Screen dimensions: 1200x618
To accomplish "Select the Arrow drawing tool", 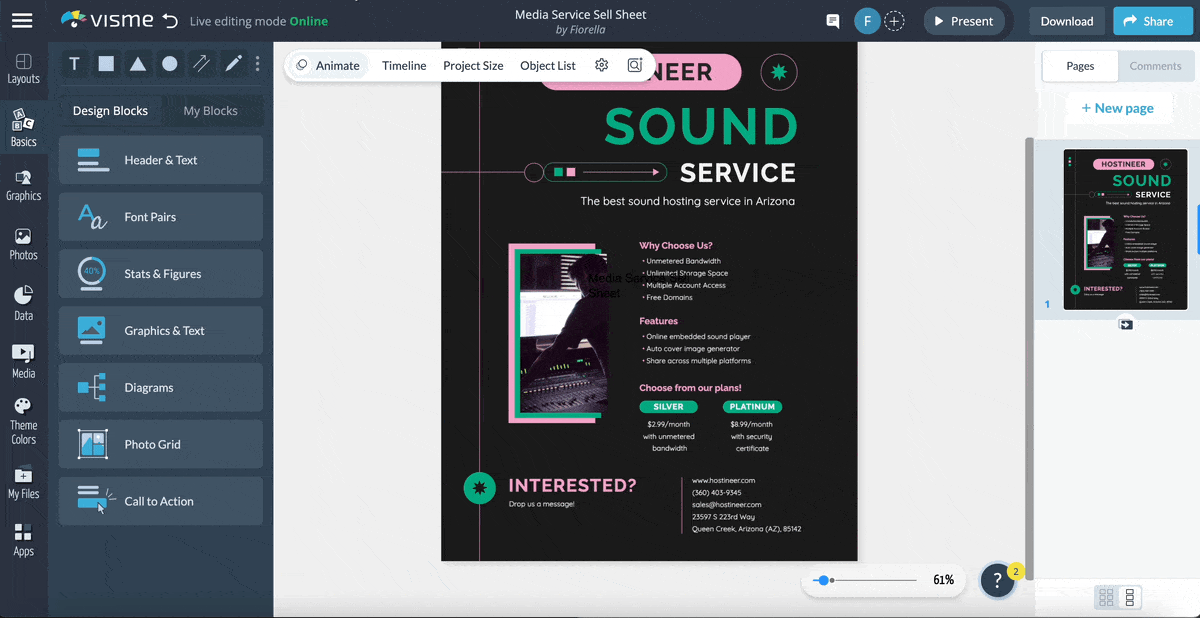I will [x=201, y=64].
